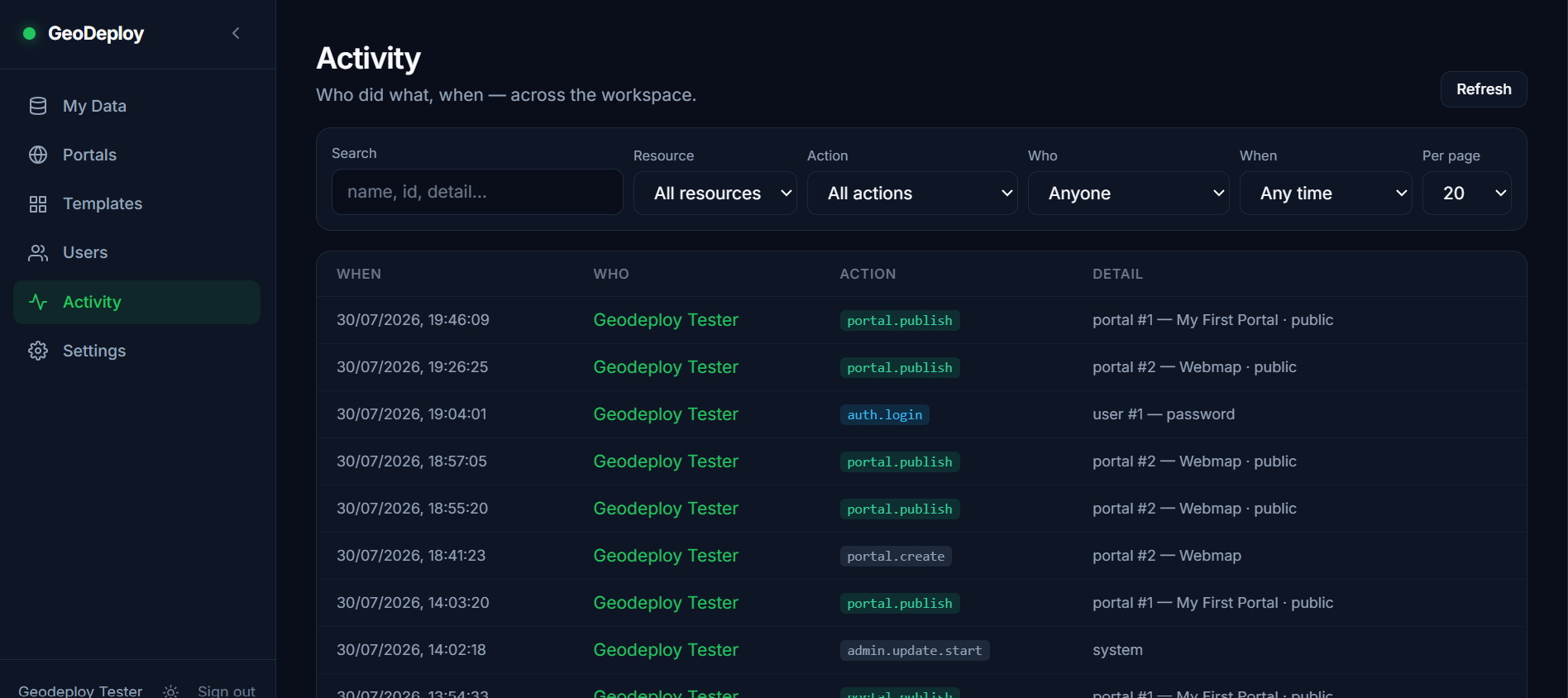
Task: Focus the search name, id, detail field
Action: click(x=477, y=192)
